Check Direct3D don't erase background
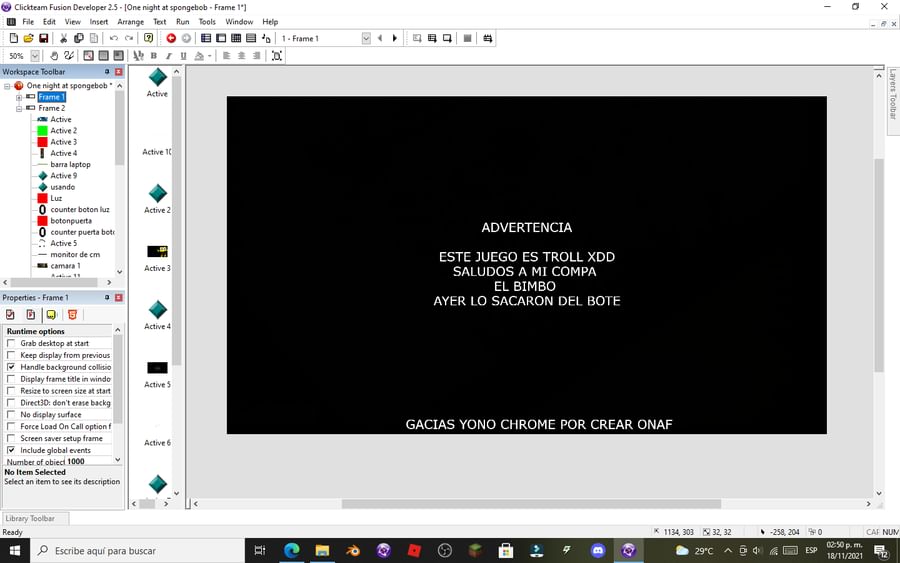900x563 pixels. click(11, 403)
